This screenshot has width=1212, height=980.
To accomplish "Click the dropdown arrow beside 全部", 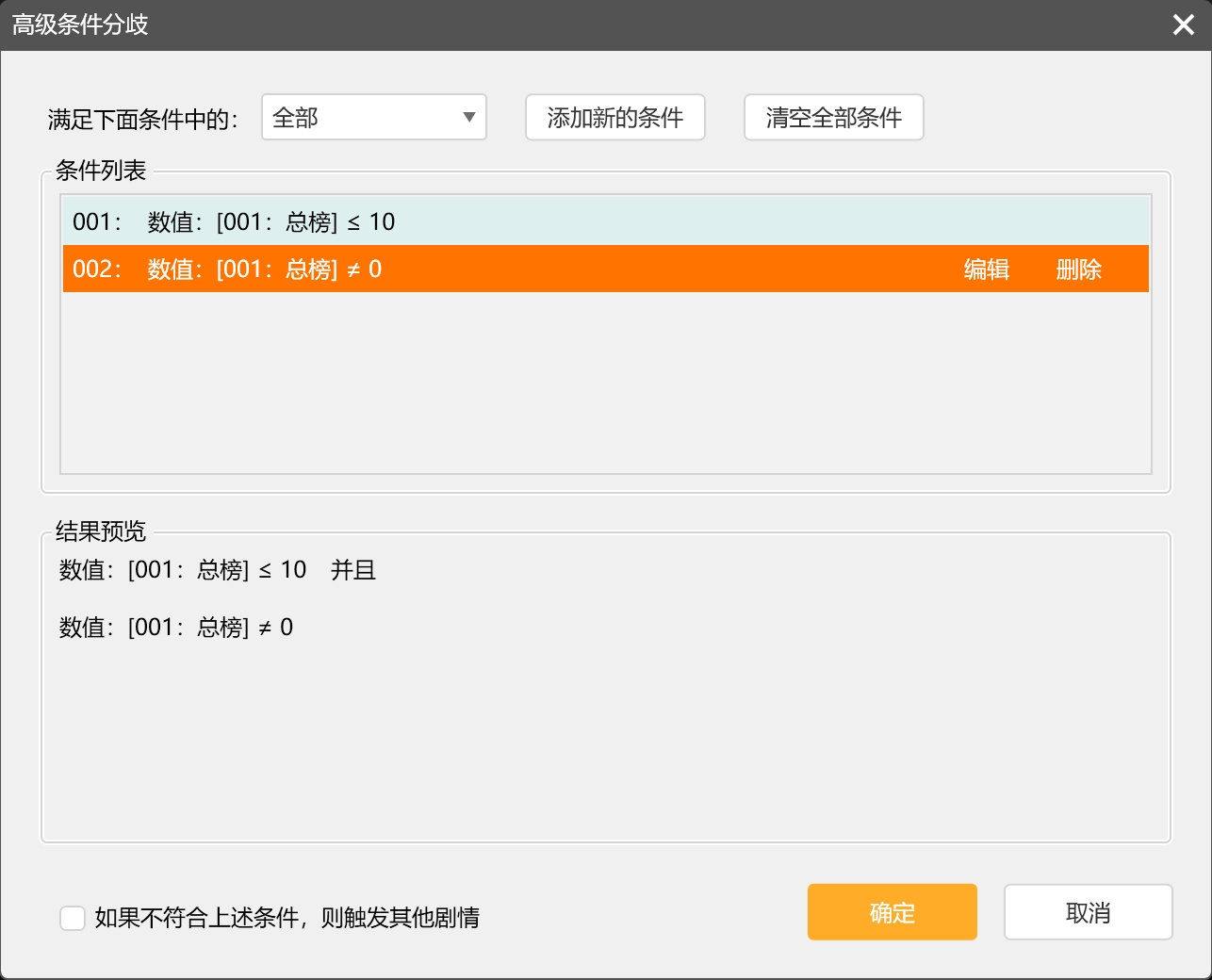I will click(x=468, y=118).
